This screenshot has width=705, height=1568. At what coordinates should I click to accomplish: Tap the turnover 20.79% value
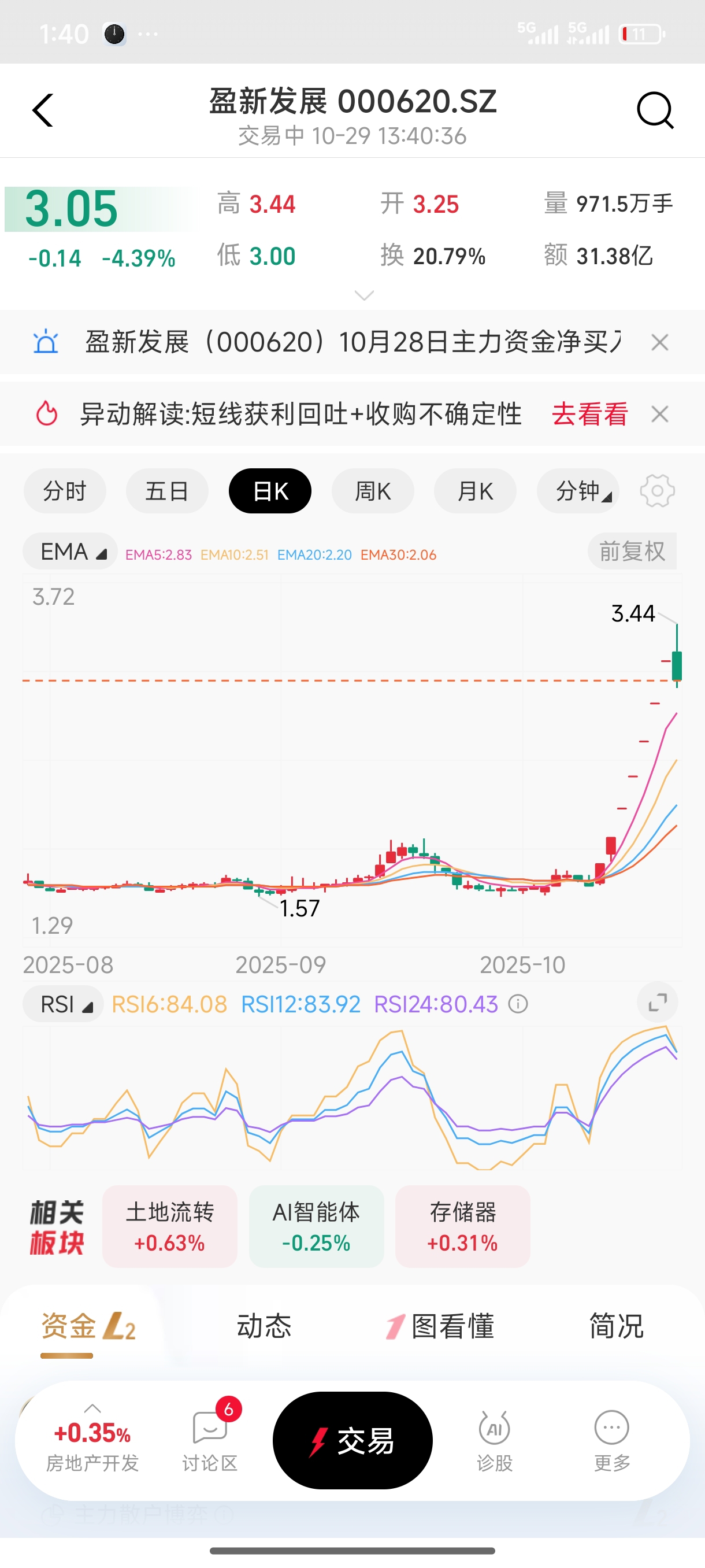449,256
